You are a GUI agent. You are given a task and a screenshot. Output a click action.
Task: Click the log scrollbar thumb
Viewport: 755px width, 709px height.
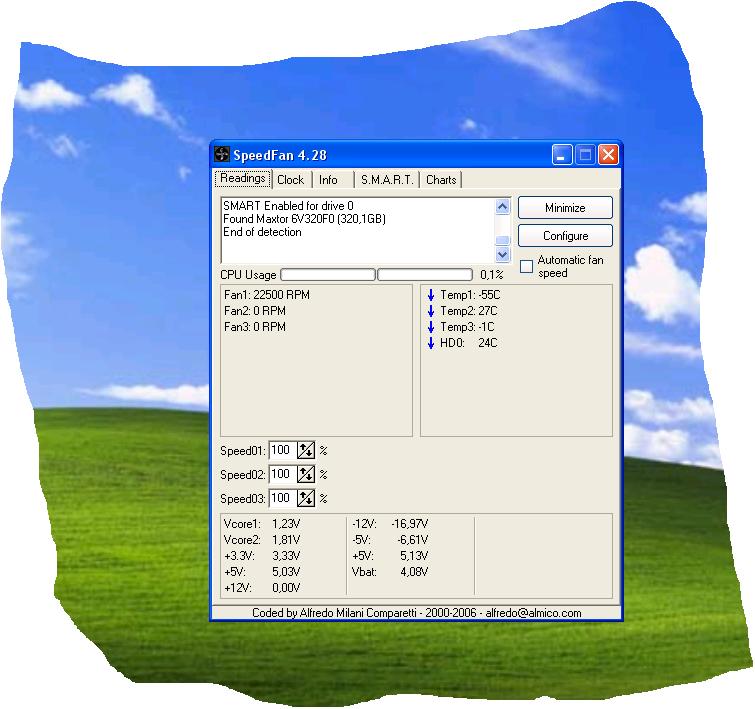point(502,240)
